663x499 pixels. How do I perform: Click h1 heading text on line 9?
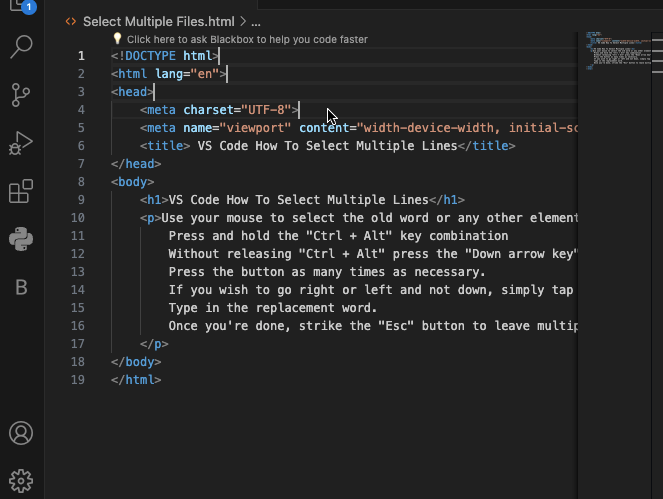point(299,200)
